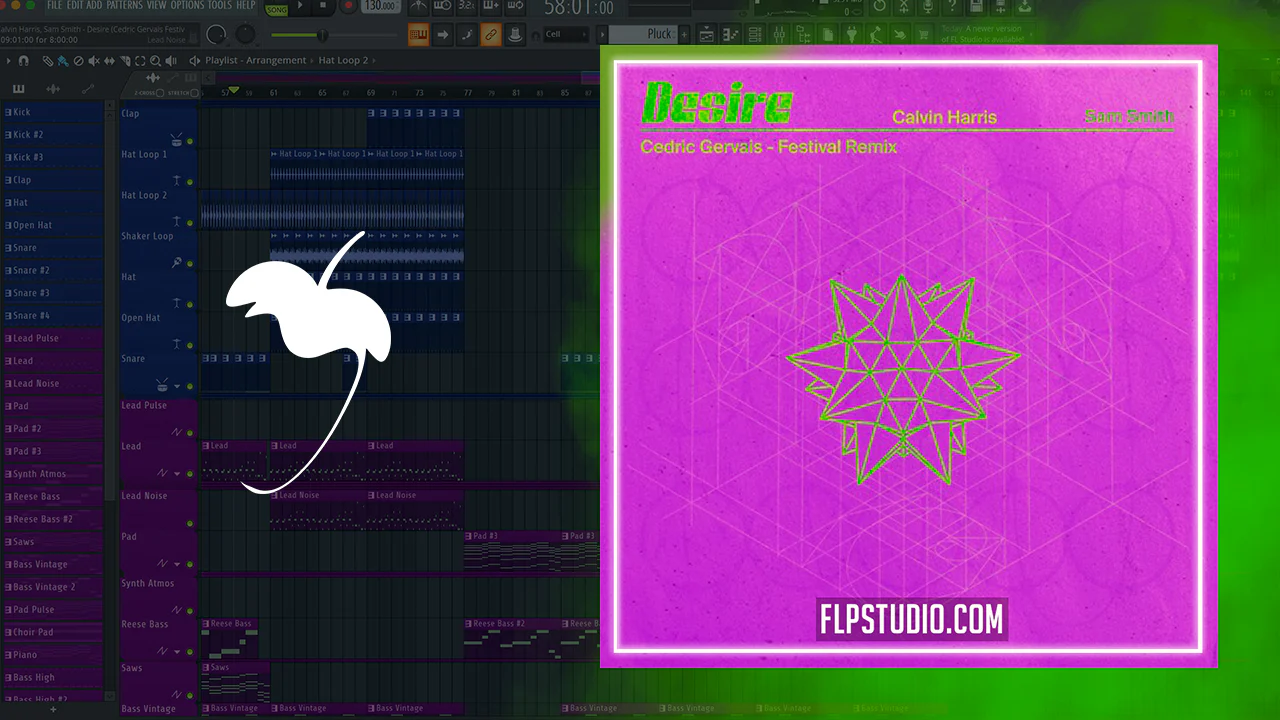Click the second knob left of the slider
The width and height of the screenshot is (1280, 720).
click(x=215, y=35)
